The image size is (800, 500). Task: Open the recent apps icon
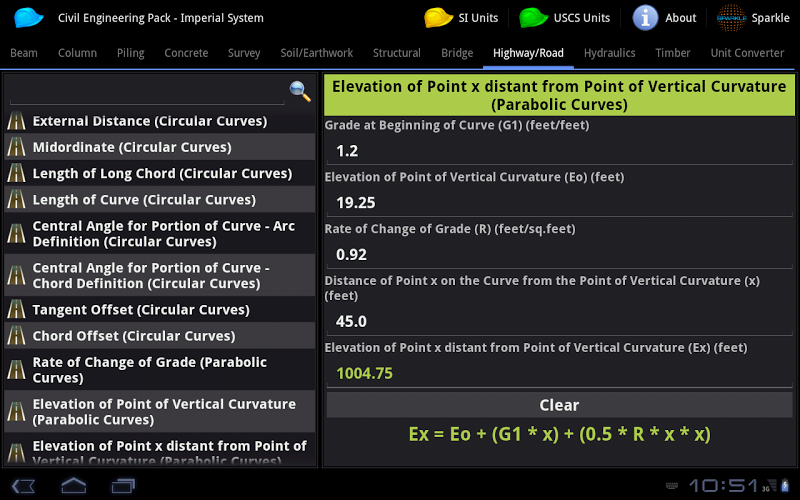pyautogui.click(x=123, y=485)
